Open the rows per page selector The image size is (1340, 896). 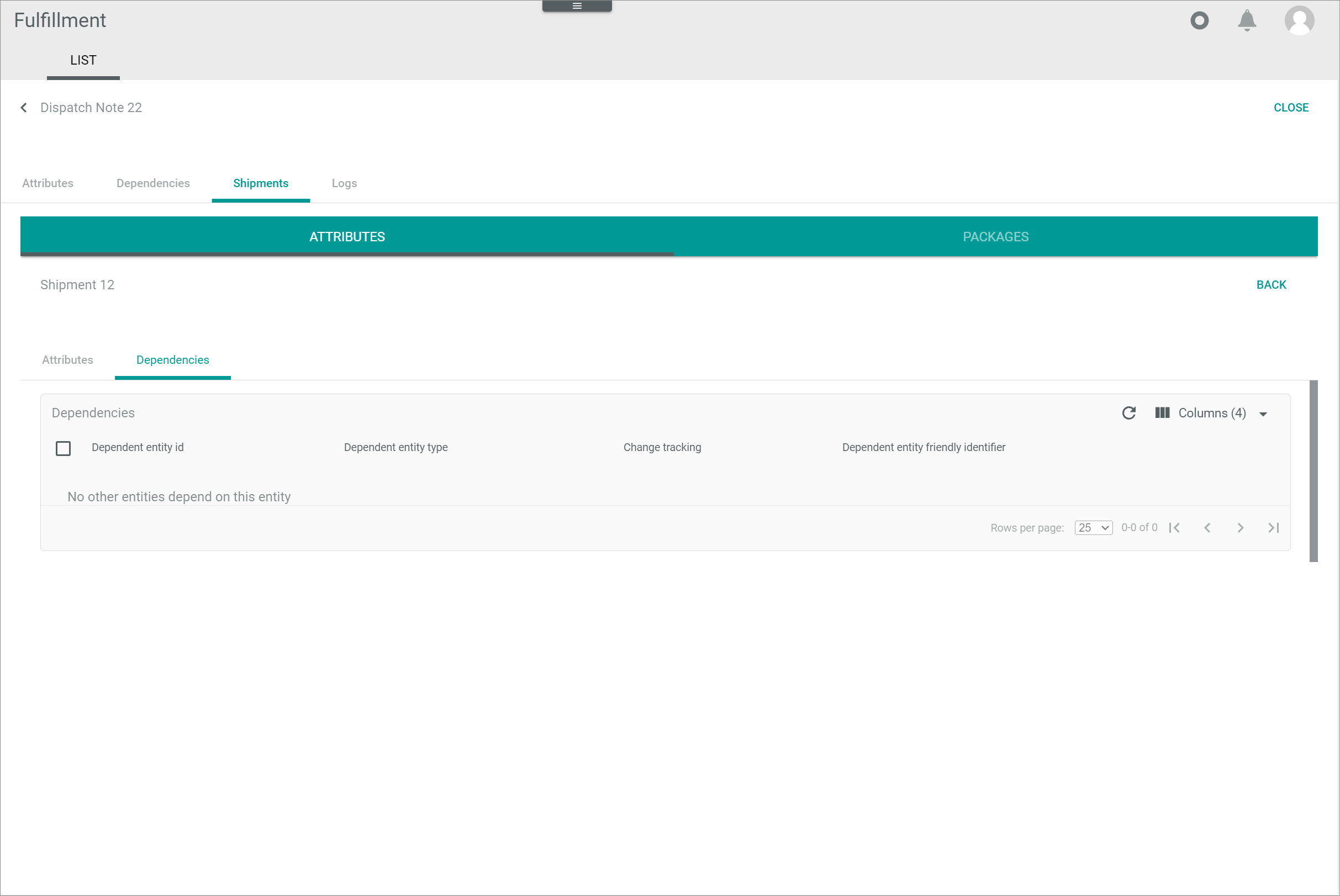coord(1093,527)
